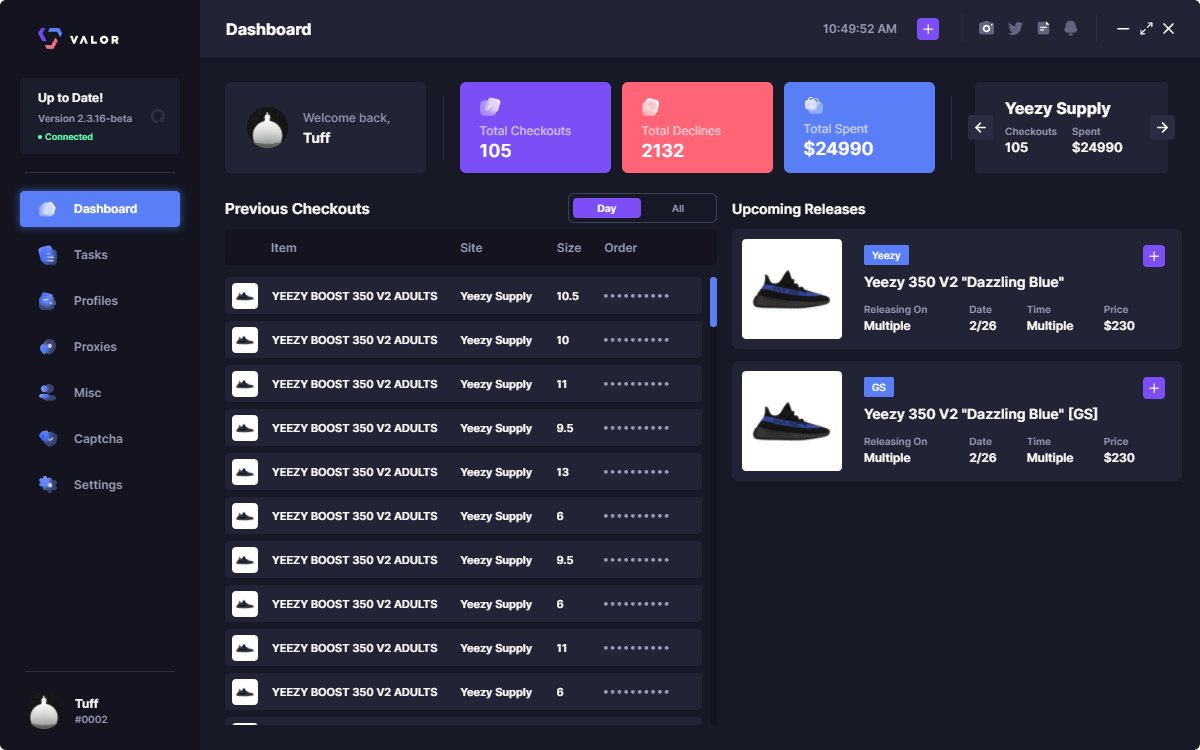Click the Misc sidebar icon

click(x=47, y=393)
